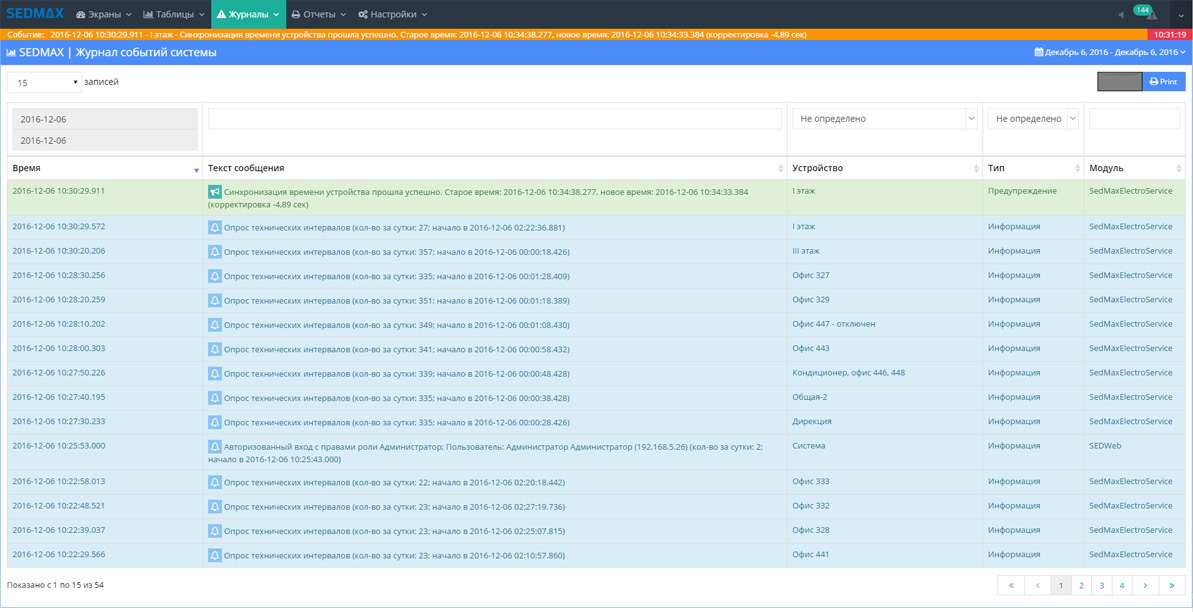Image resolution: width=1193 pixels, height=612 pixels.
Task: Open the records-per-page dropdown showing 15
Action: tap(44, 83)
